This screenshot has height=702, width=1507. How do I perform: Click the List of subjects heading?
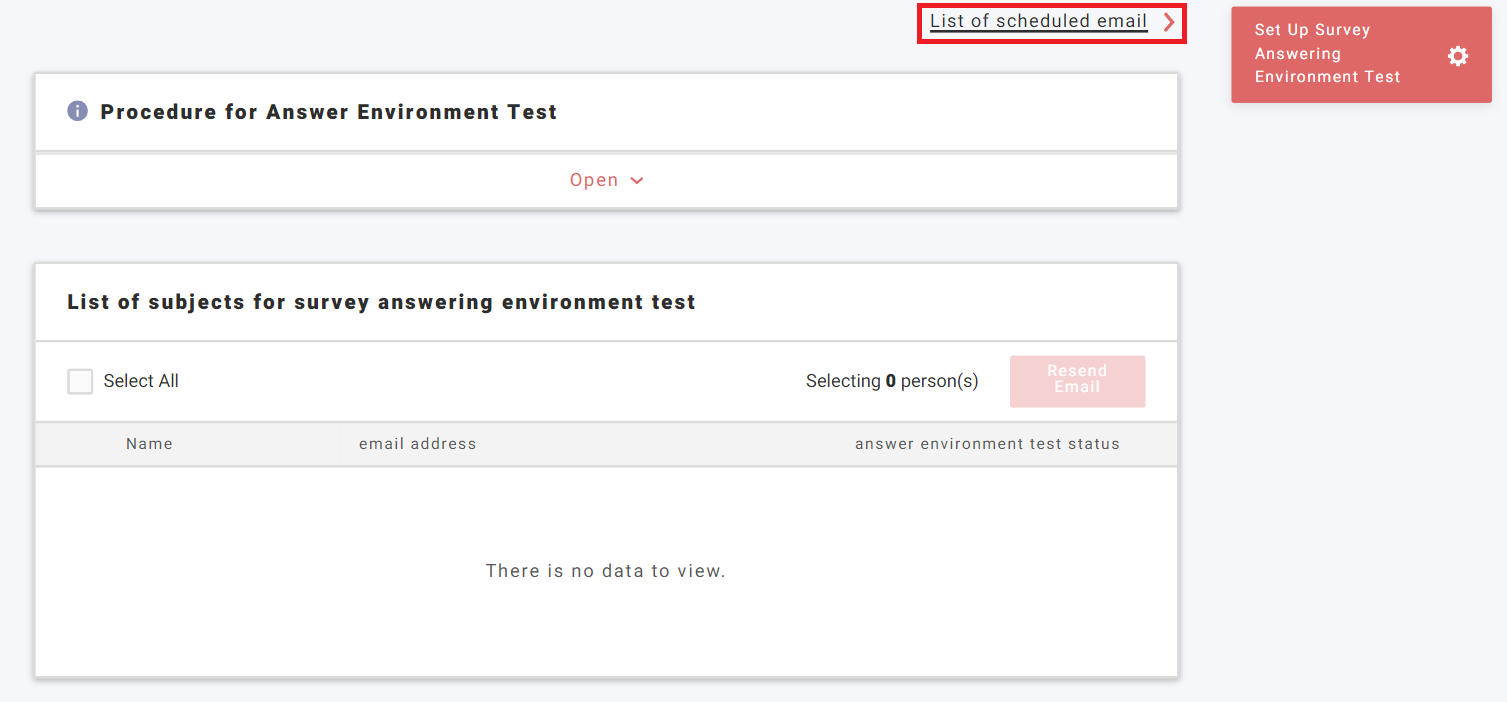pyautogui.click(x=380, y=301)
